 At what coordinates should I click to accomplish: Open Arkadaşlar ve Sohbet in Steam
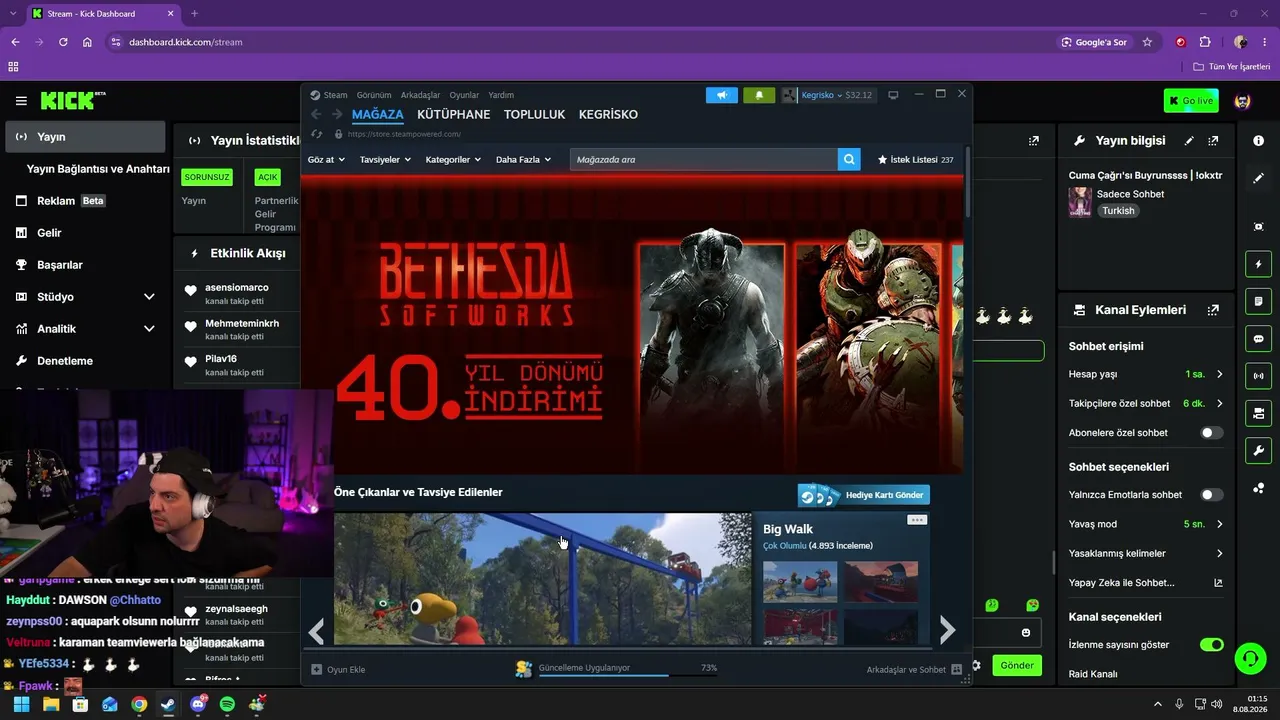pos(914,669)
